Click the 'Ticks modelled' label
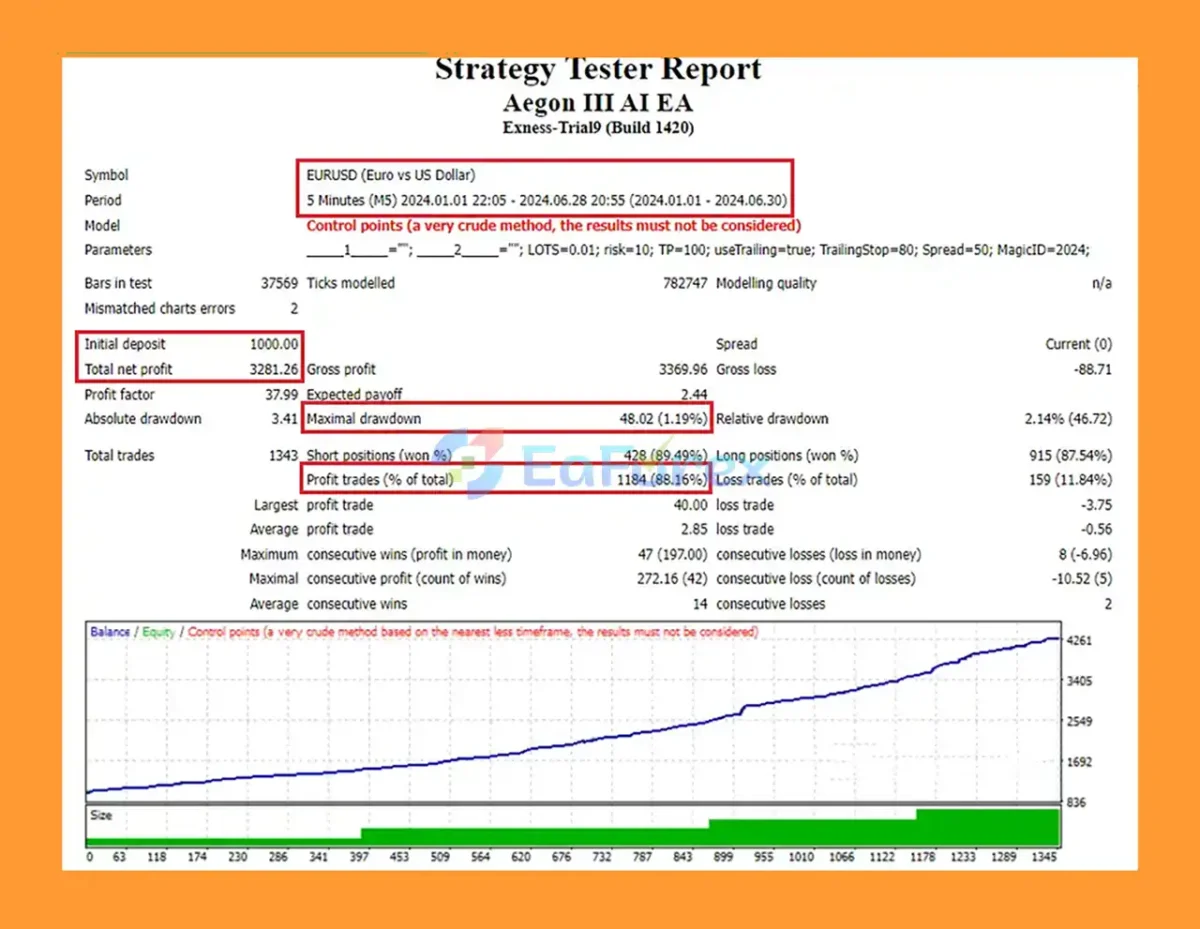Screen dimensions: 1200x929 [x=350, y=283]
